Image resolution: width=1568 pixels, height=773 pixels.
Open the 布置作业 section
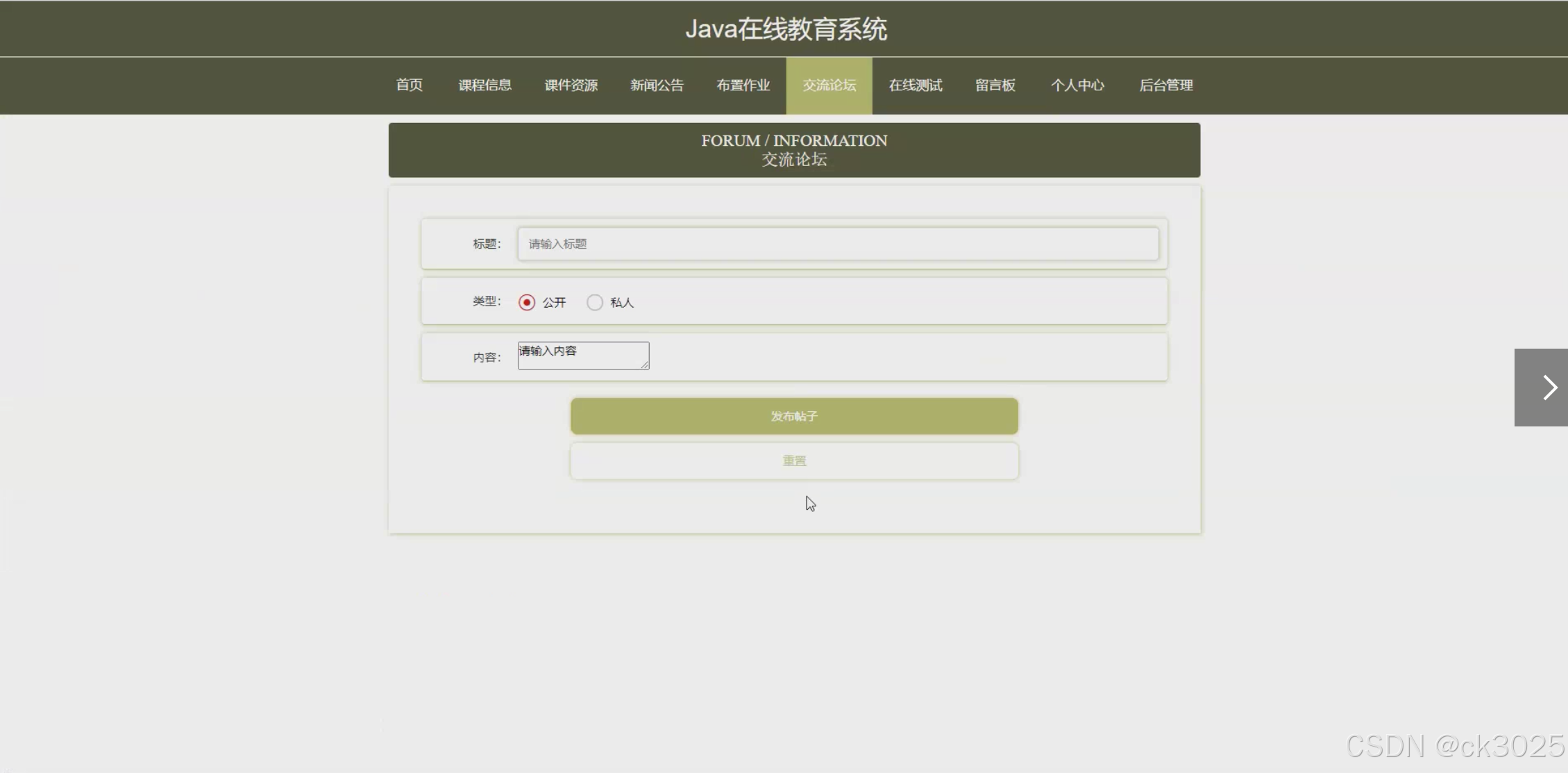[x=743, y=85]
